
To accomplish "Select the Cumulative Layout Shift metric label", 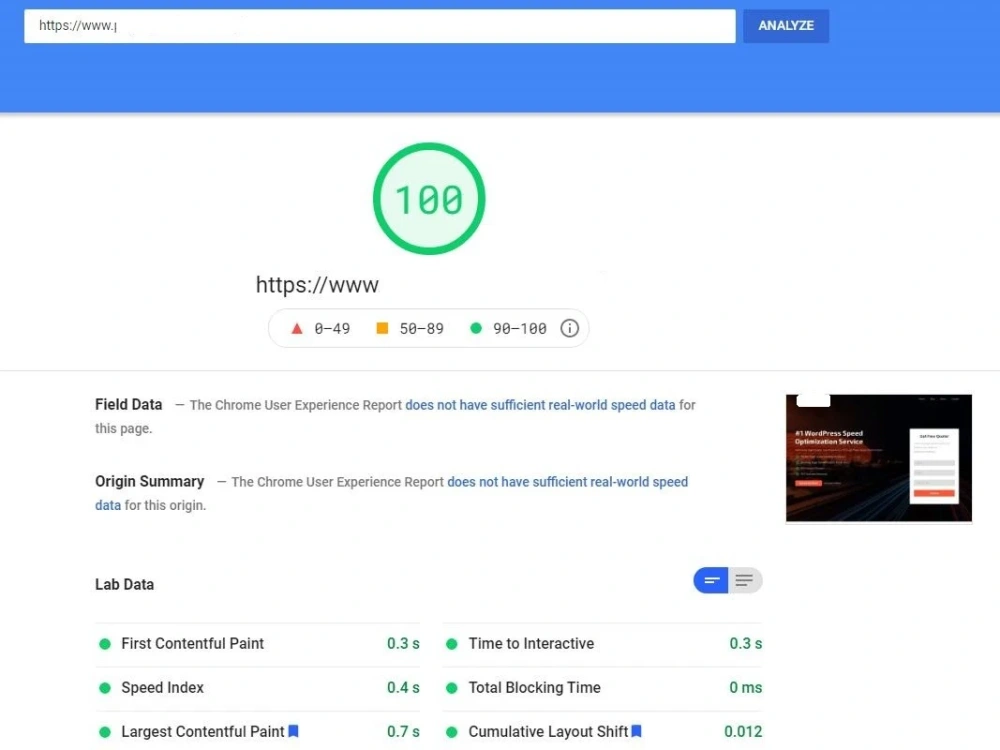I will (548, 732).
